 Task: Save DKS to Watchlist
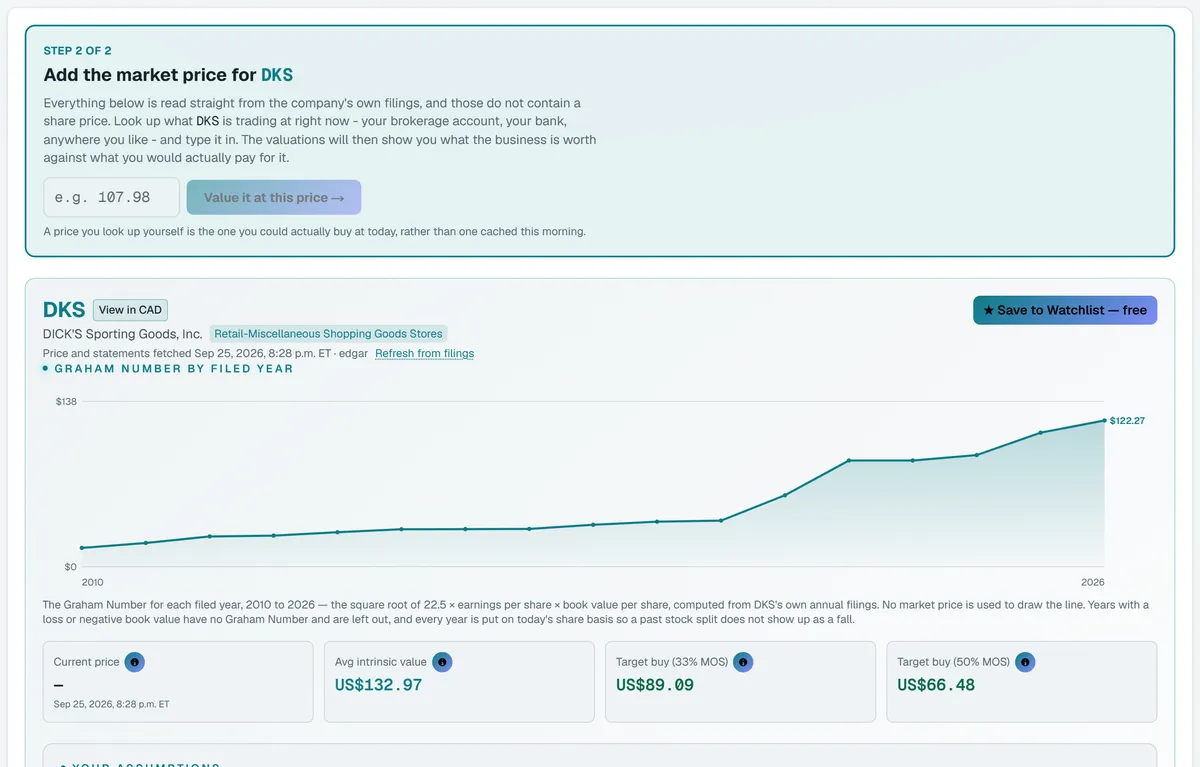(x=1065, y=310)
